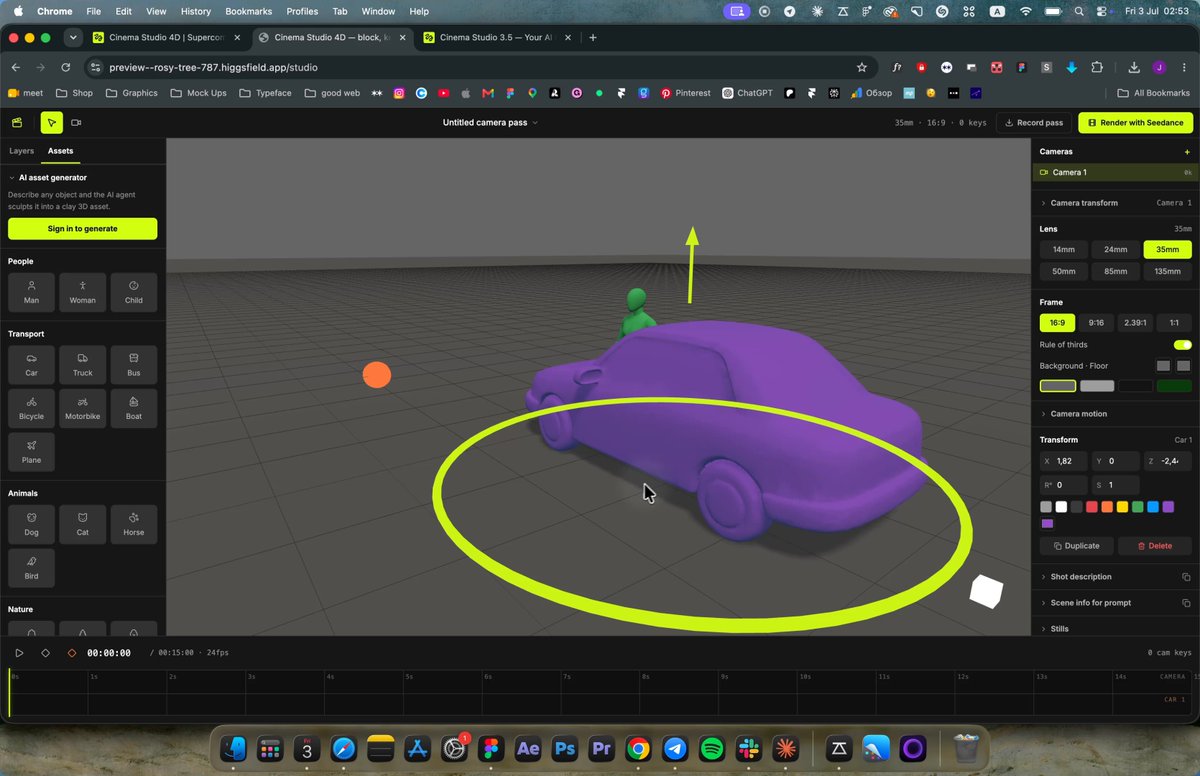
Task: Click the Record pass button
Action: (x=1033, y=122)
